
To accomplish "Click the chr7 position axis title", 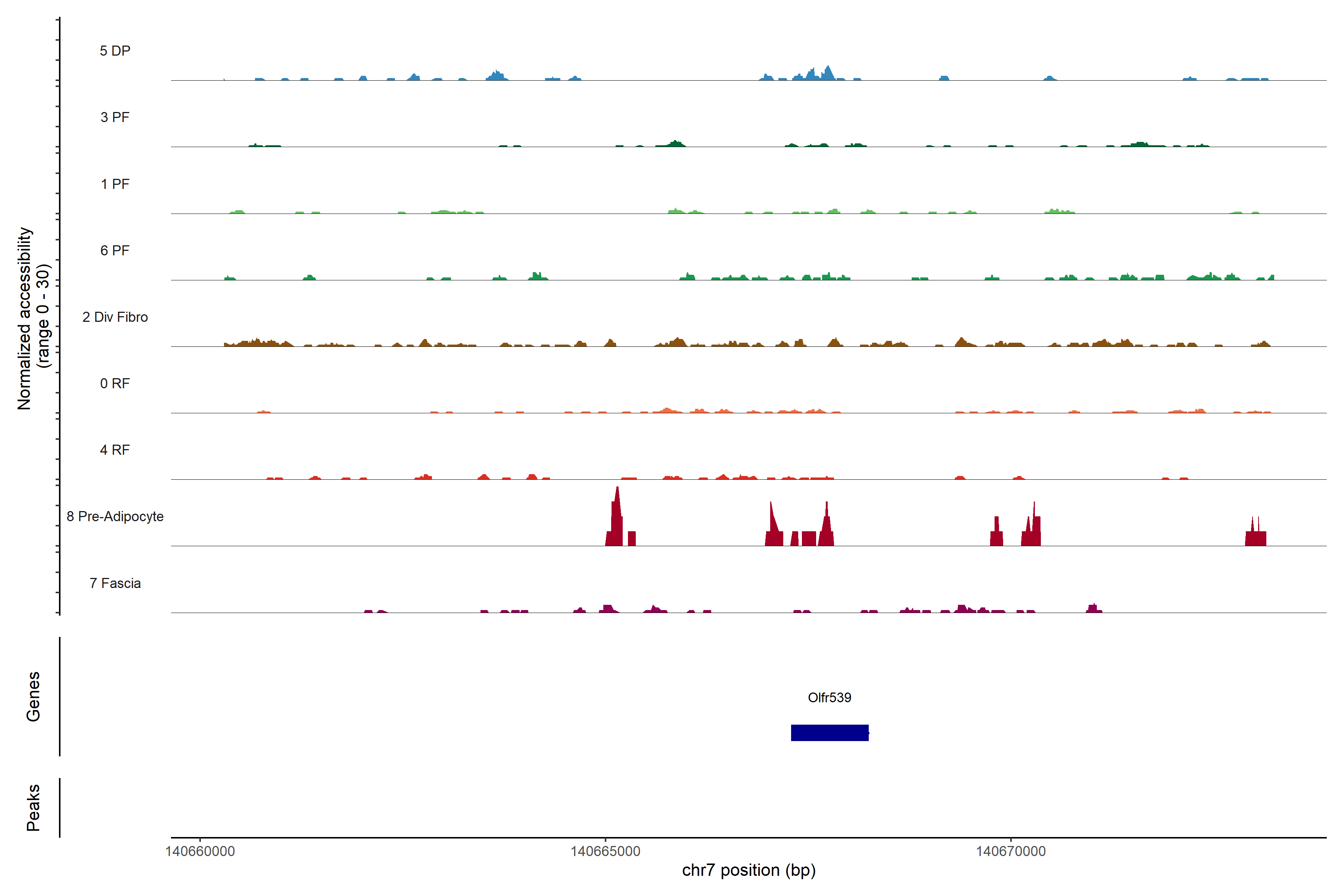I will [749, 870].
